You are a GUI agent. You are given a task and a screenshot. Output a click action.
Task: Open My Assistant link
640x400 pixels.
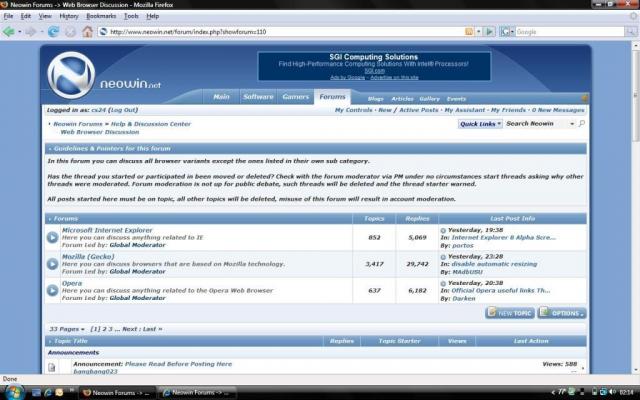click(464, 110)
